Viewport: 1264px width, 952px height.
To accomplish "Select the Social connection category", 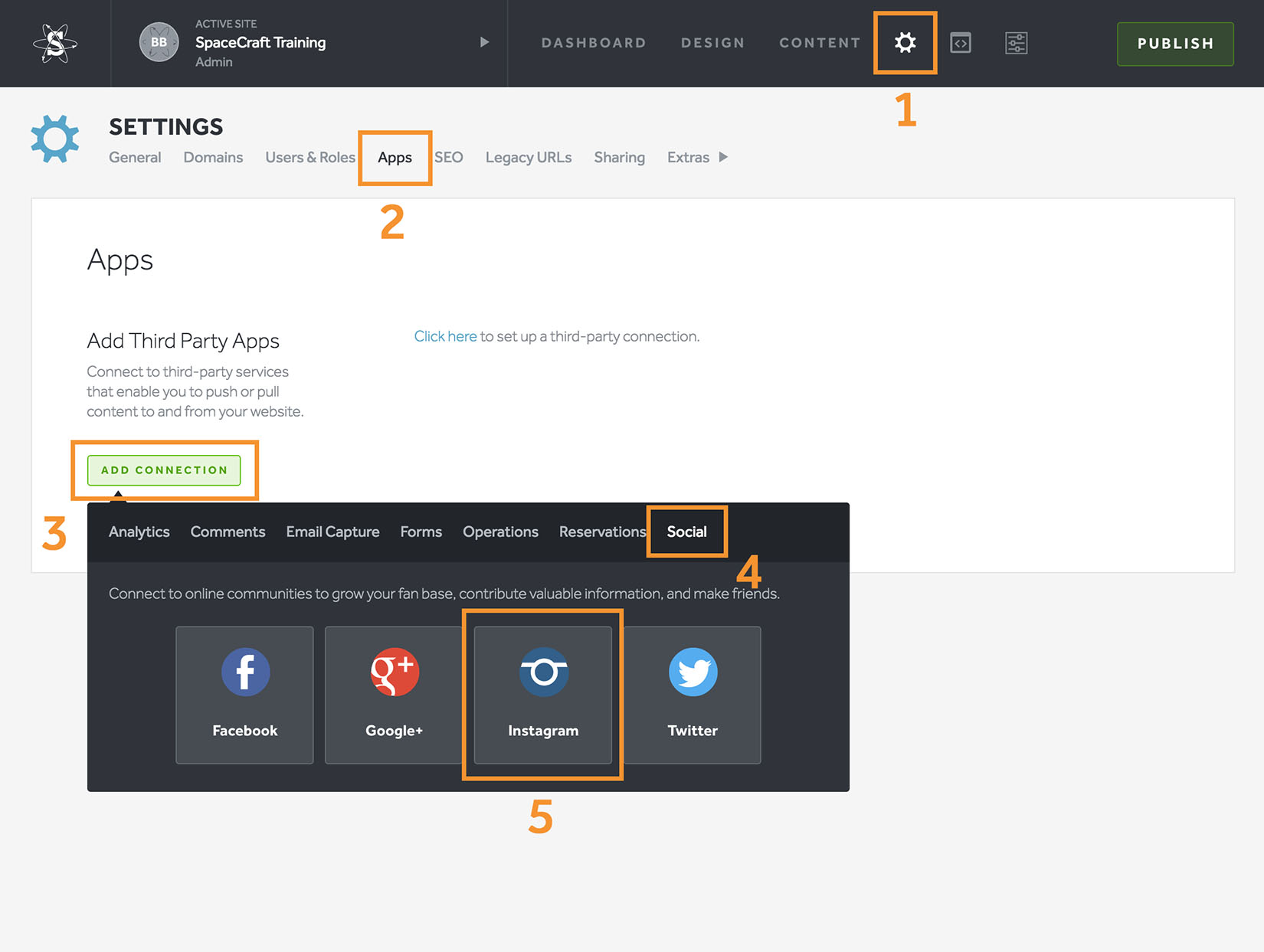I will pyautogui.click(x=686, y=532).
